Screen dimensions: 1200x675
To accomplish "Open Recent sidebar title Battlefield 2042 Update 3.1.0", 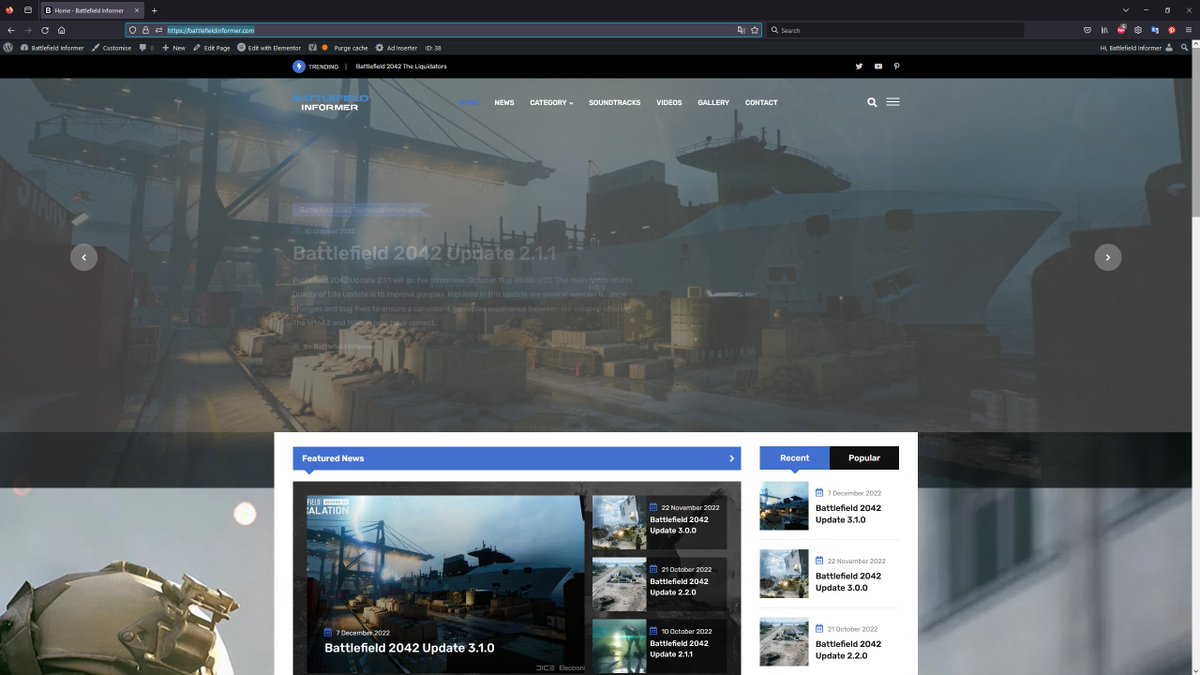I will [848, 514].
